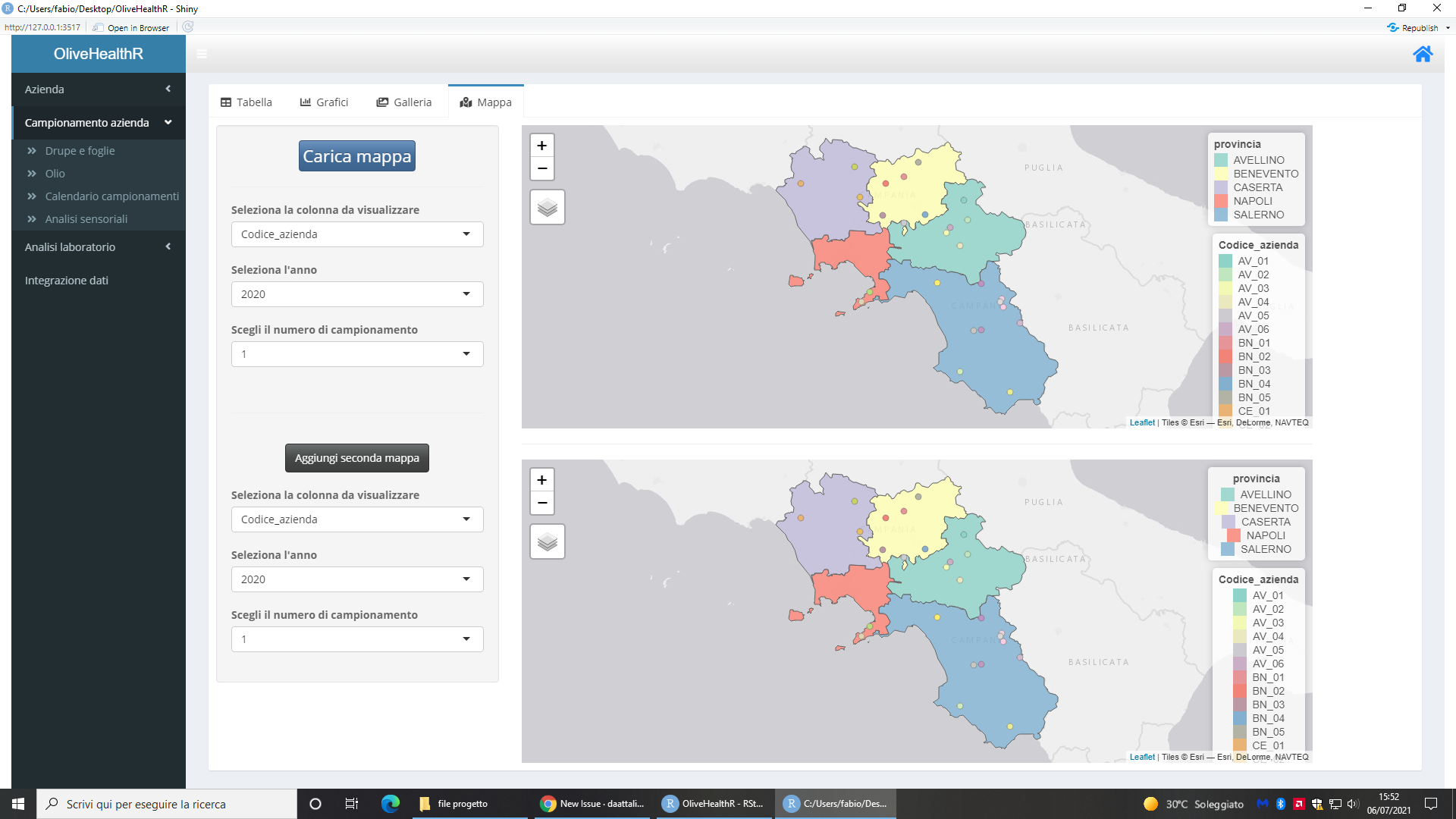Image resolution: width=1456 pixels, height=819 pixels.
Task: Toggle the sidebar hamburger menu icon
Action: [202, 54]
